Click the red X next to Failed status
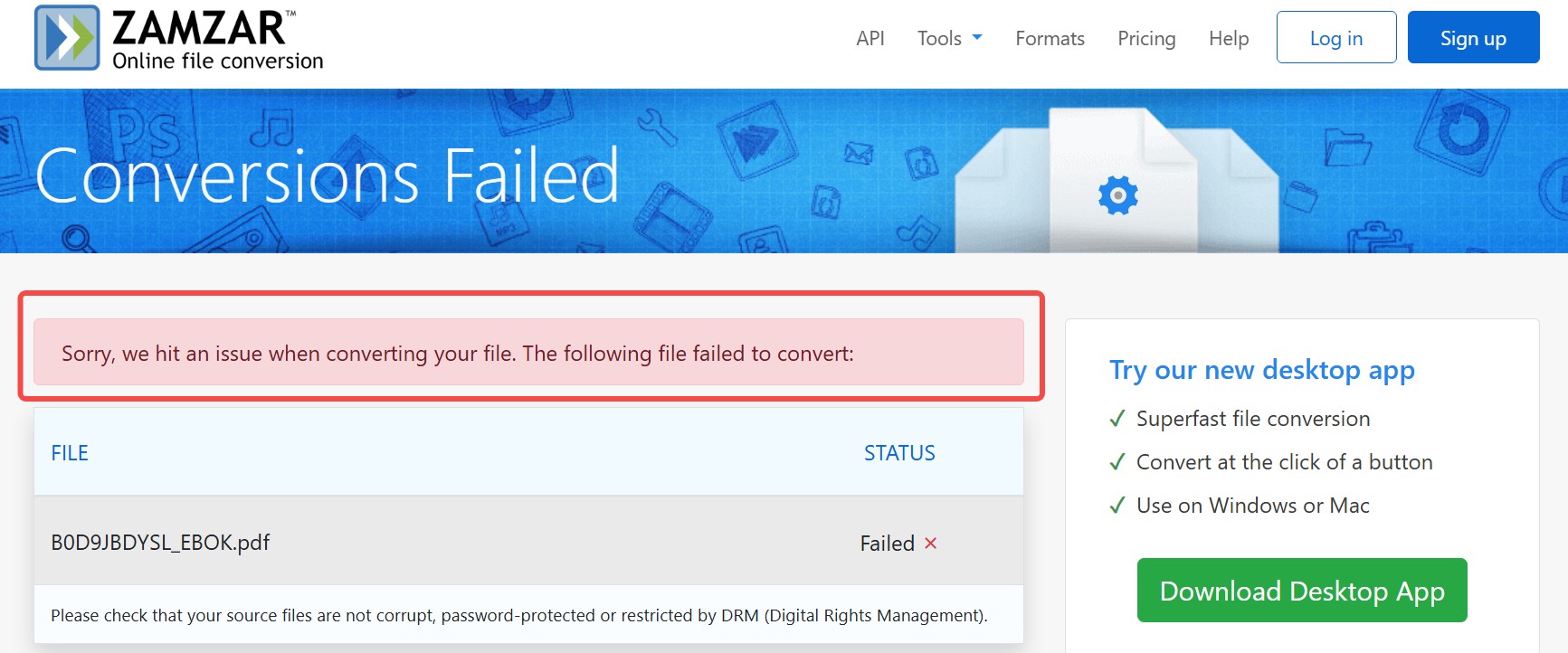 click(x=932, y=543)
